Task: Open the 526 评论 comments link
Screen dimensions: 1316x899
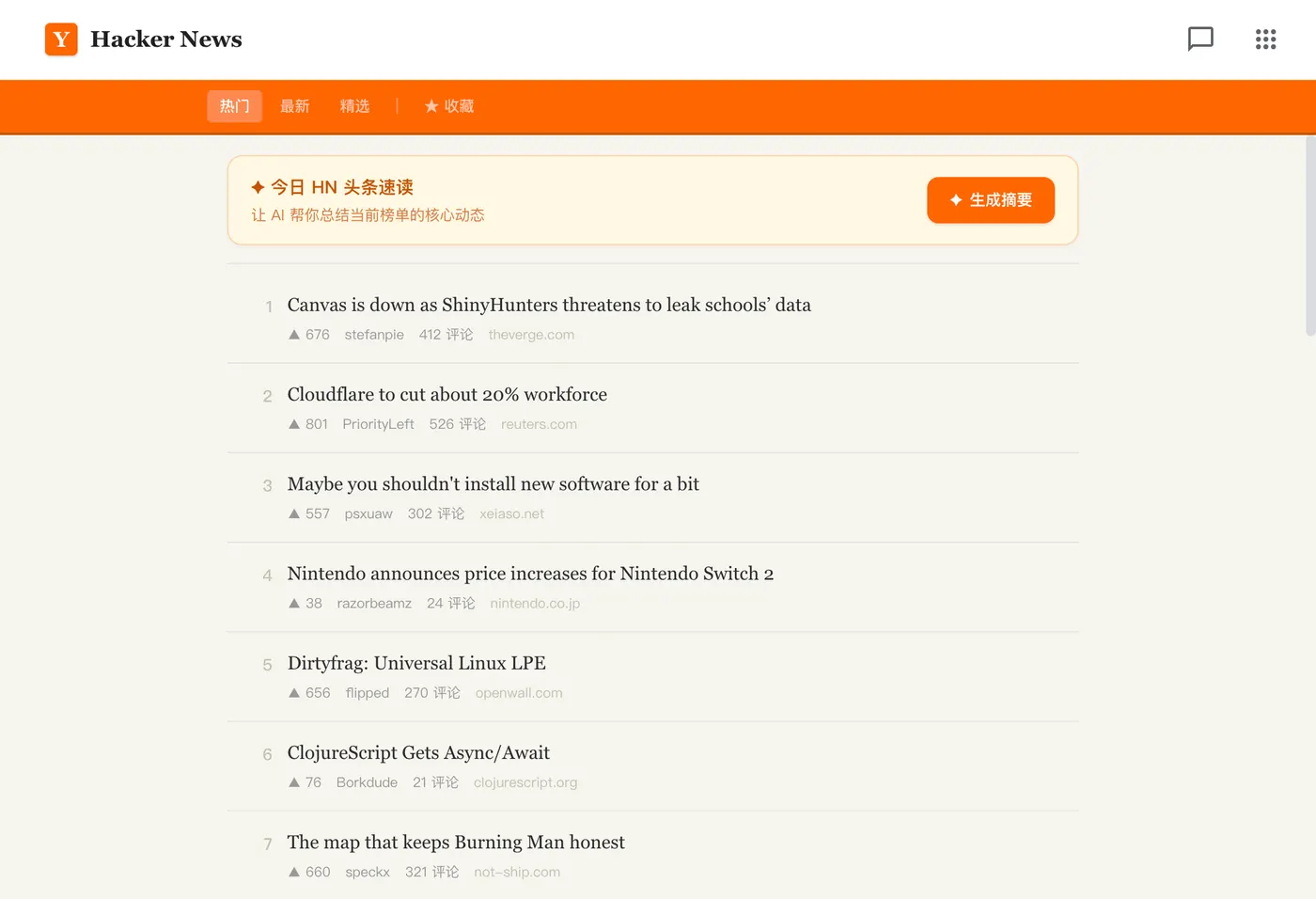Action: click(x=458, y=424)
